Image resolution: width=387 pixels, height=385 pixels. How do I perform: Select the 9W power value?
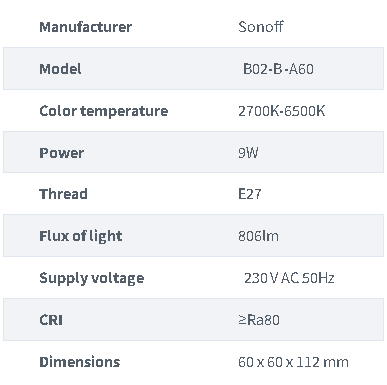click(248, 153)
